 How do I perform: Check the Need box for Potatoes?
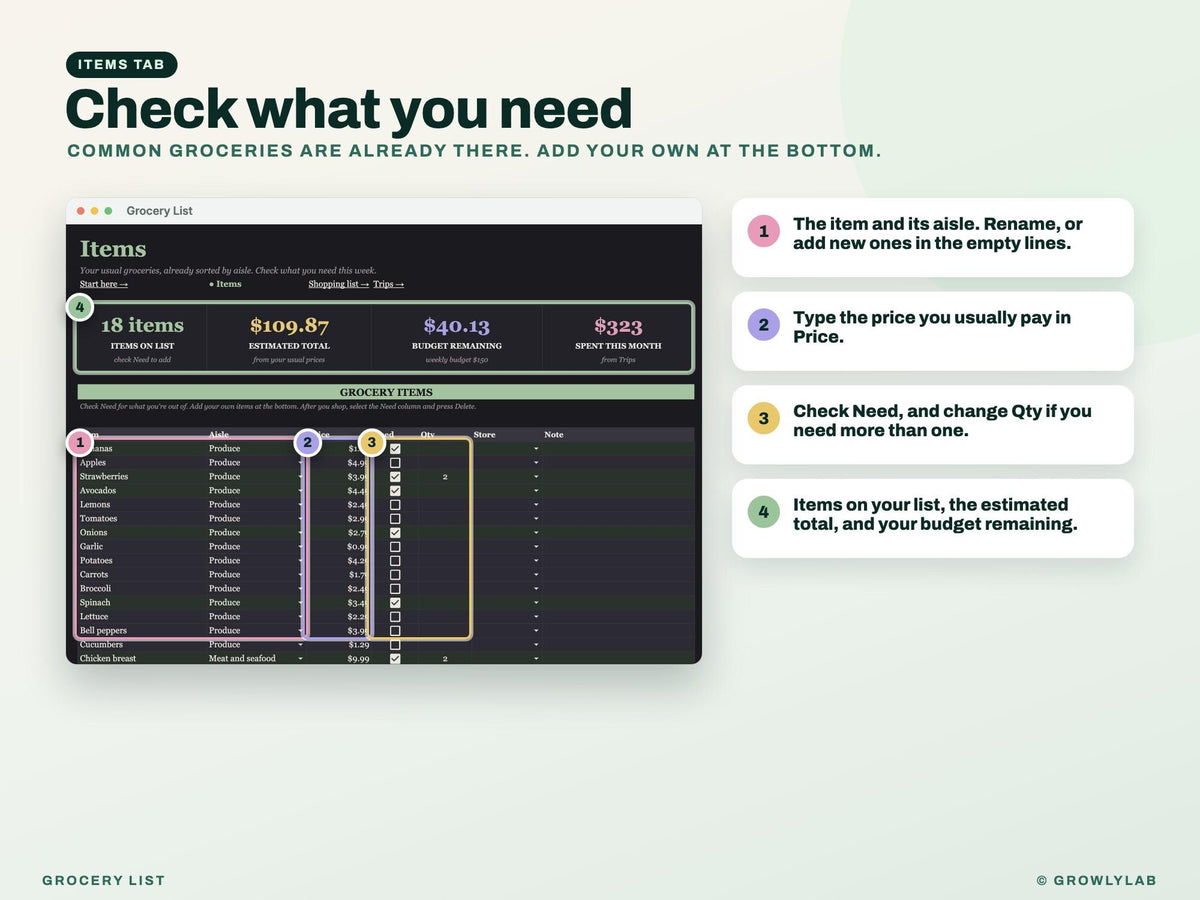pos(395,561)
